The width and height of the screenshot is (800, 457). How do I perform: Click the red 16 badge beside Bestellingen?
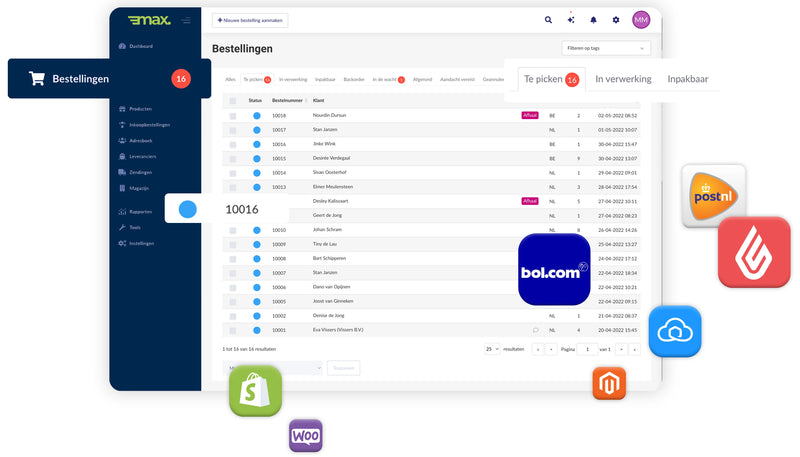pyautogui.click(x=181, y=79)
